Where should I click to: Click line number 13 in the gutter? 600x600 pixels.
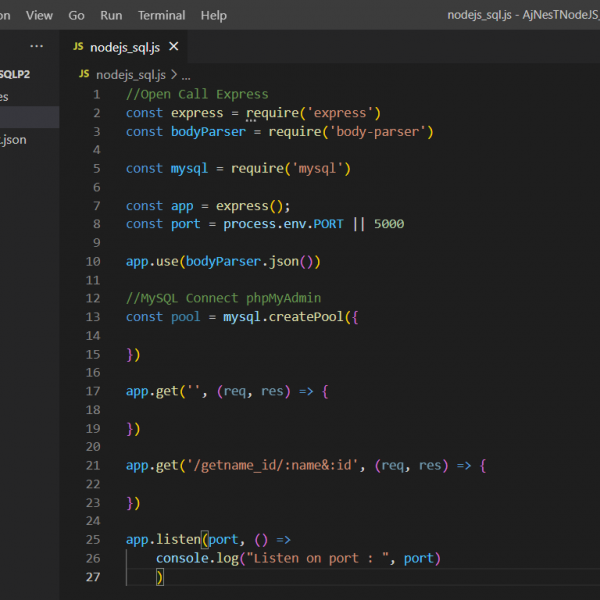click(x=93, y=317)
